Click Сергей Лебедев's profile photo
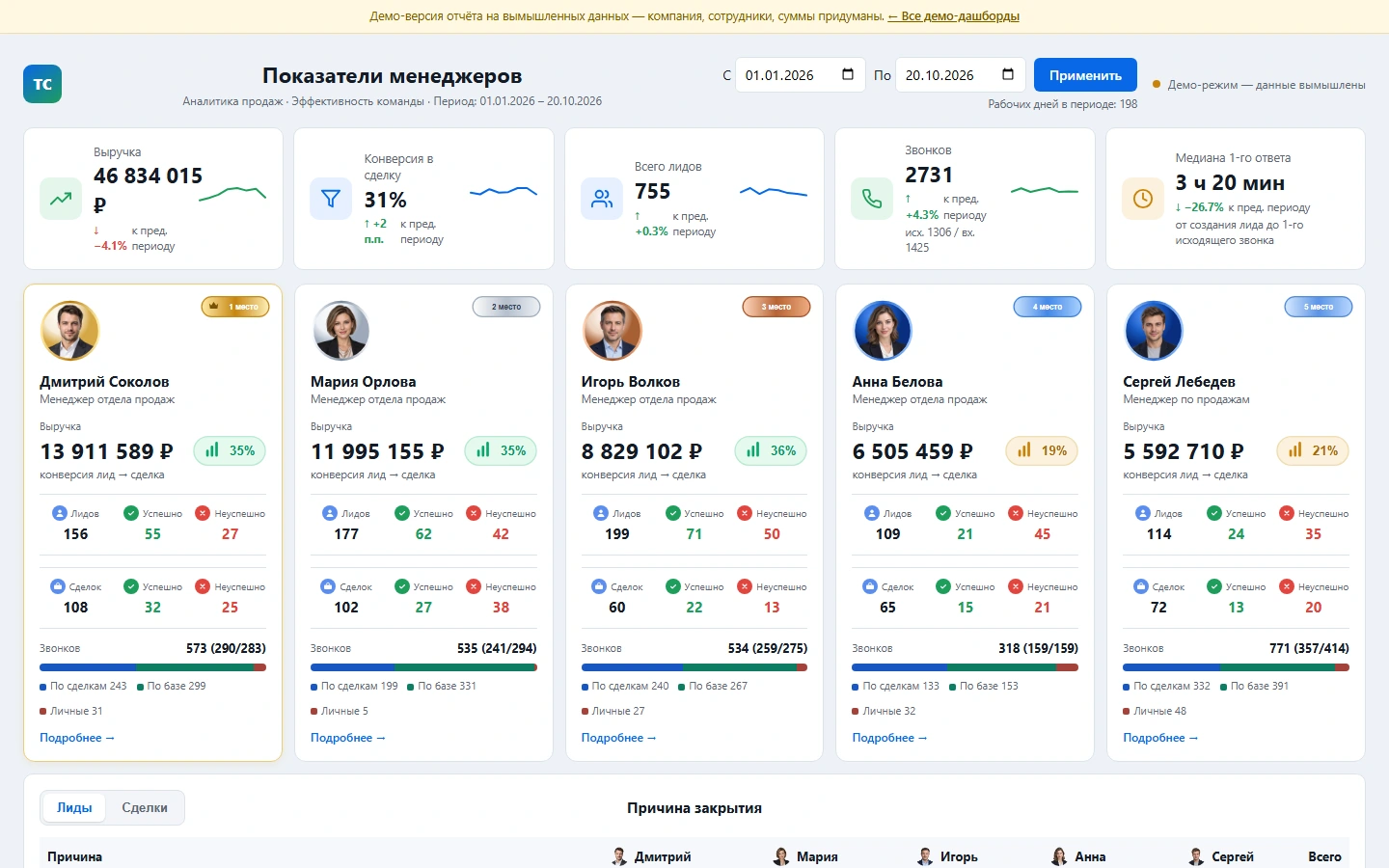1389x868 pixels. coord(1154,330)
